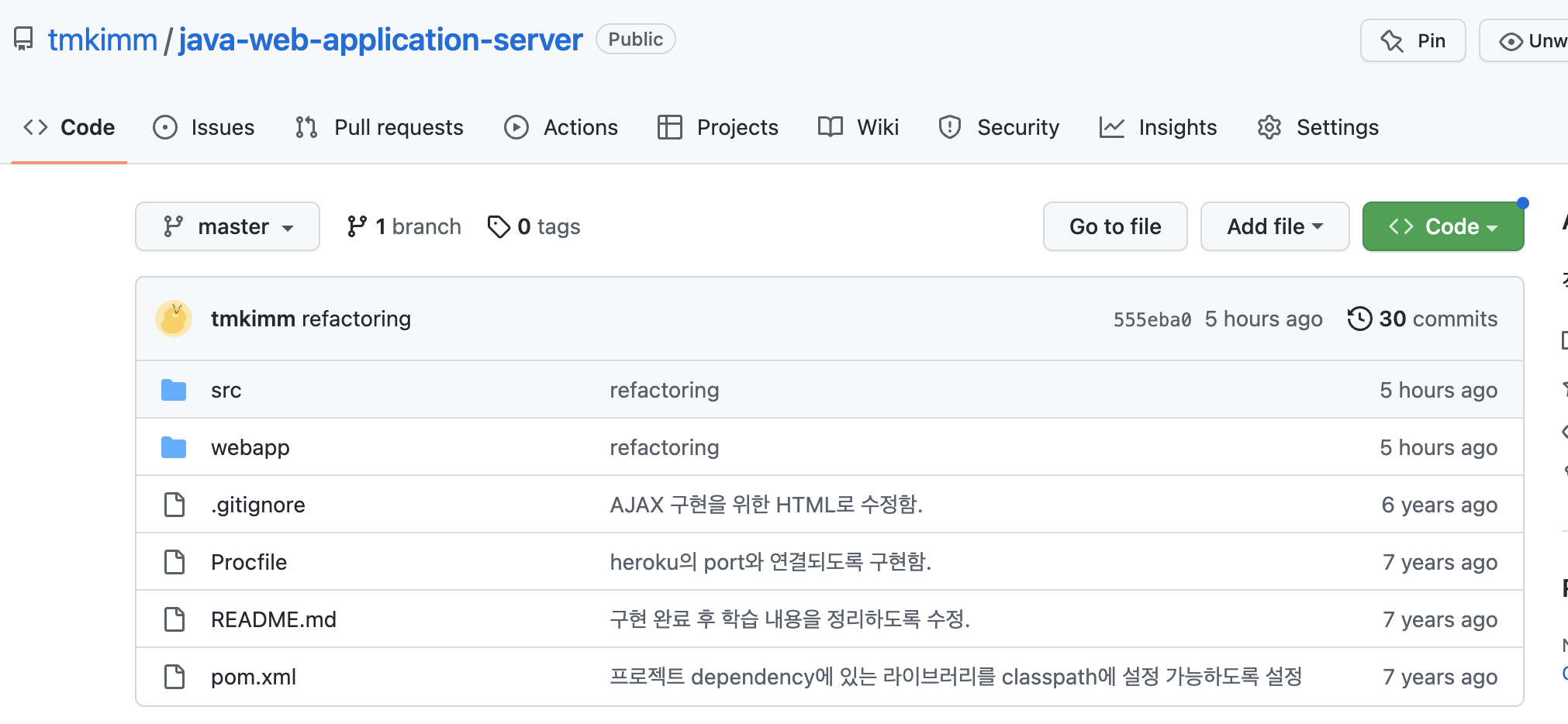Click the src folder icon
This screenshot has height=724, width=1568.
tap(174, 390)
